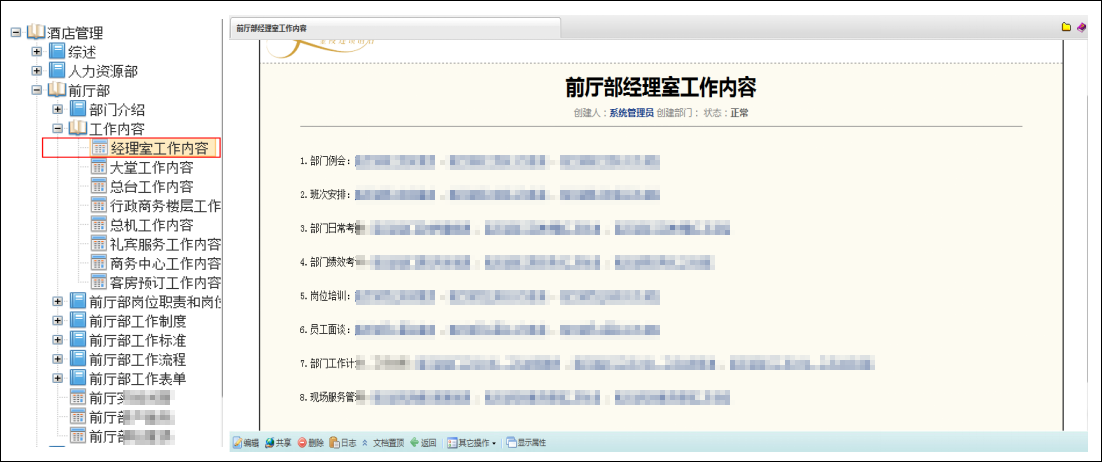Select 总台工作内容 tree item

[x=150, y=186]
